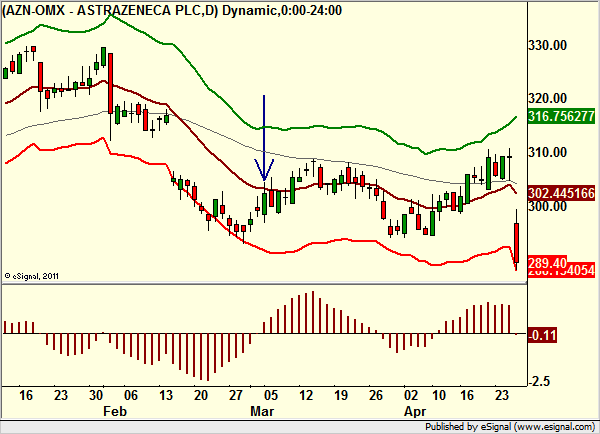Select the 27 date label

click(x=236, y=395)
